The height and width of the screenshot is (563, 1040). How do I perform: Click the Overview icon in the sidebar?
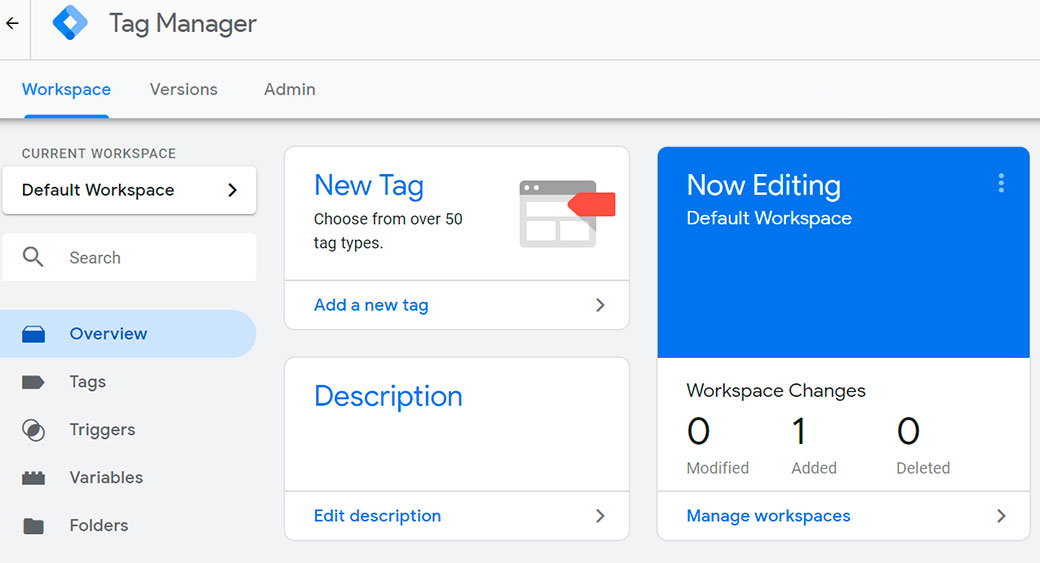(x=34, y=334)
